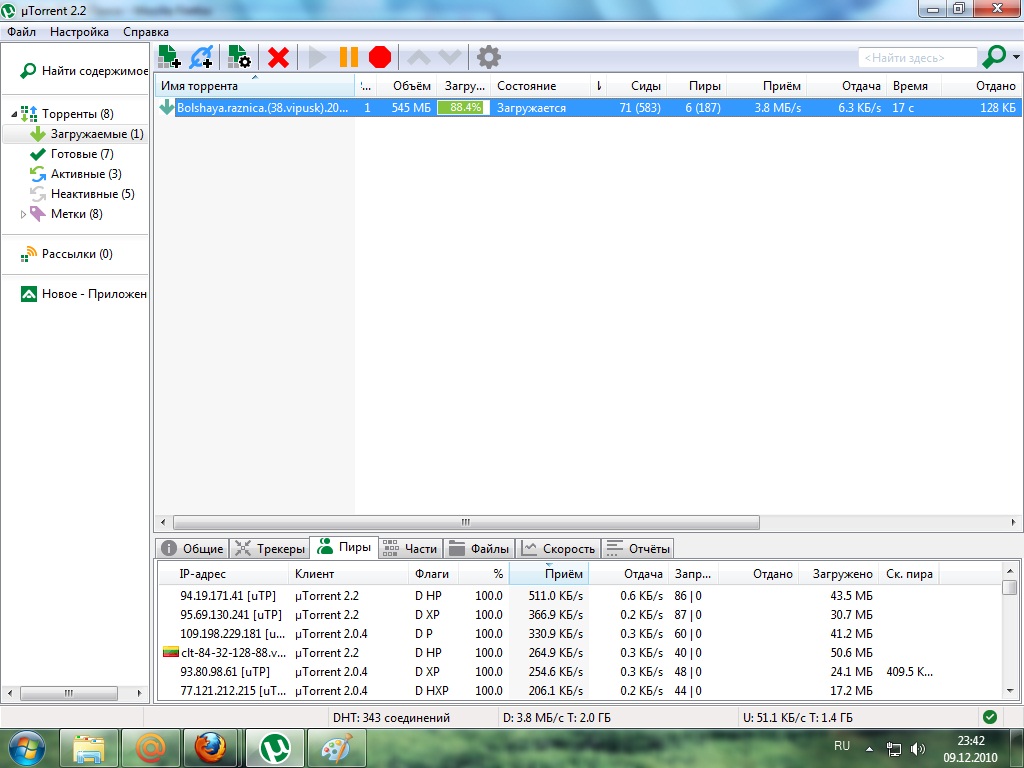Move torrent down in the queue
The image size is (1024, 768).
pyautogui.click(x=450, y=57)
